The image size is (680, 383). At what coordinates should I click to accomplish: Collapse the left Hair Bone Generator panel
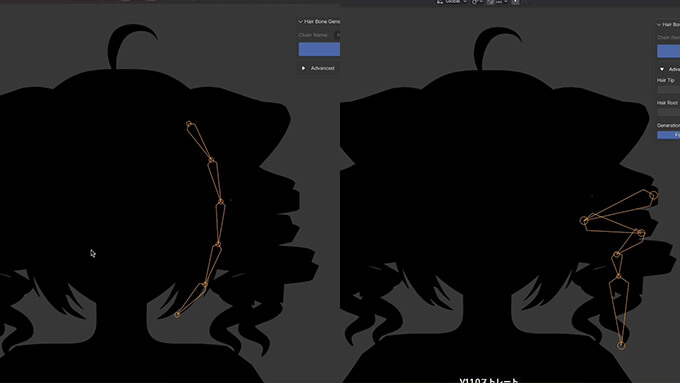[x=319, y=21]
